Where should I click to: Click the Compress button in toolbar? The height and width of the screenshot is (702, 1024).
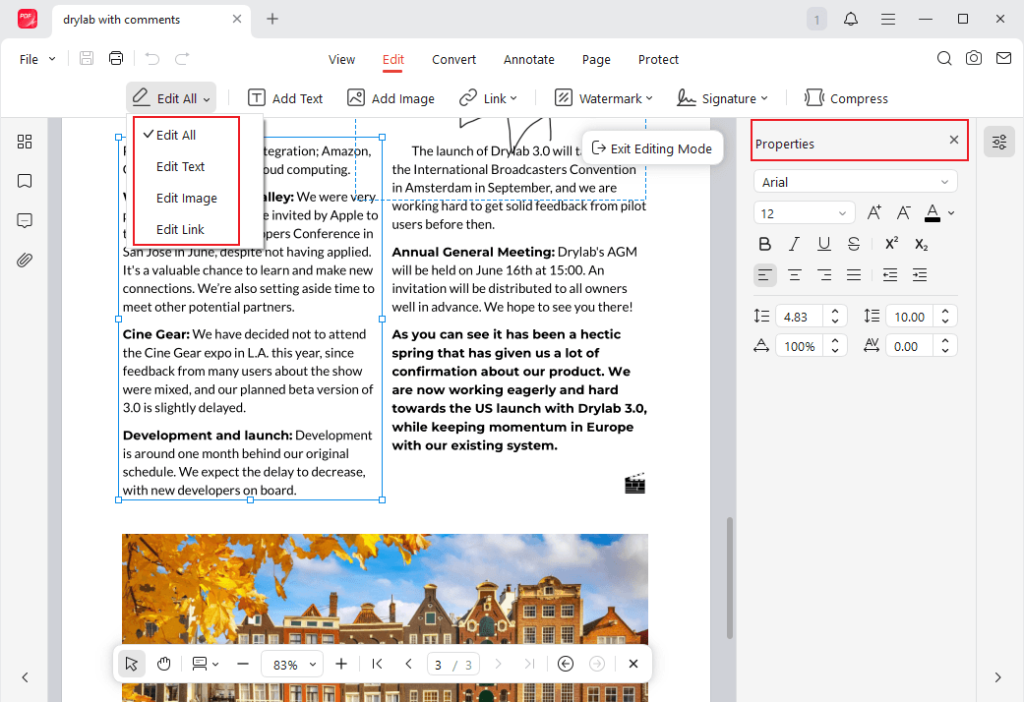click(x=846, y=98)
